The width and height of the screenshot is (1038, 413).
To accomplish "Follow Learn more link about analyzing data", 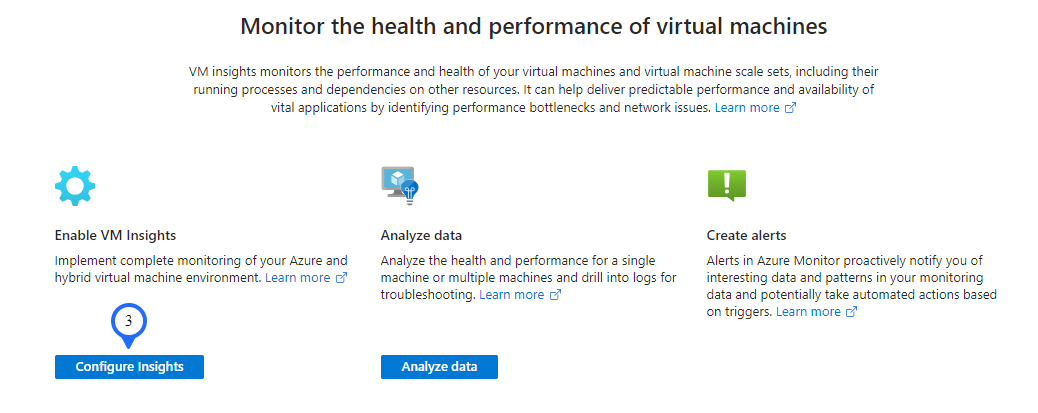I will pyautogui.click(x=512, y=295).
